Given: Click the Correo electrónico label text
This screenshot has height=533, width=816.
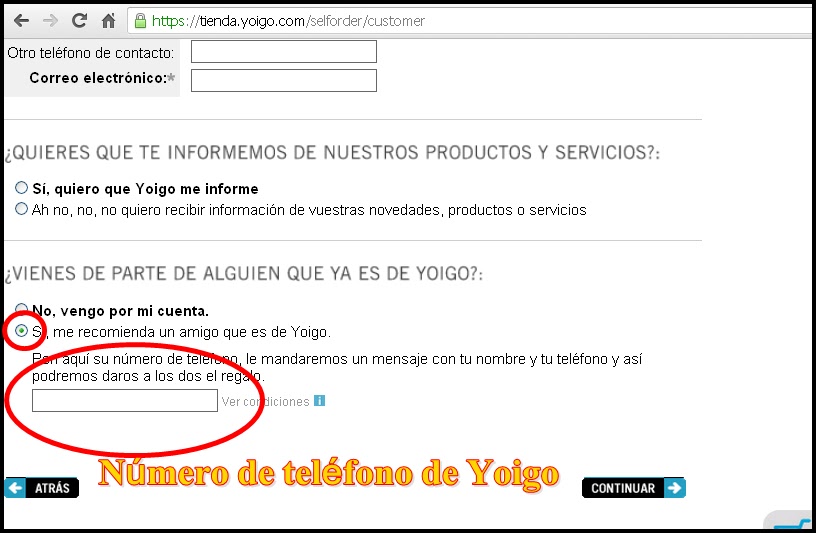Looking at the screenshot, I should 102,78.
